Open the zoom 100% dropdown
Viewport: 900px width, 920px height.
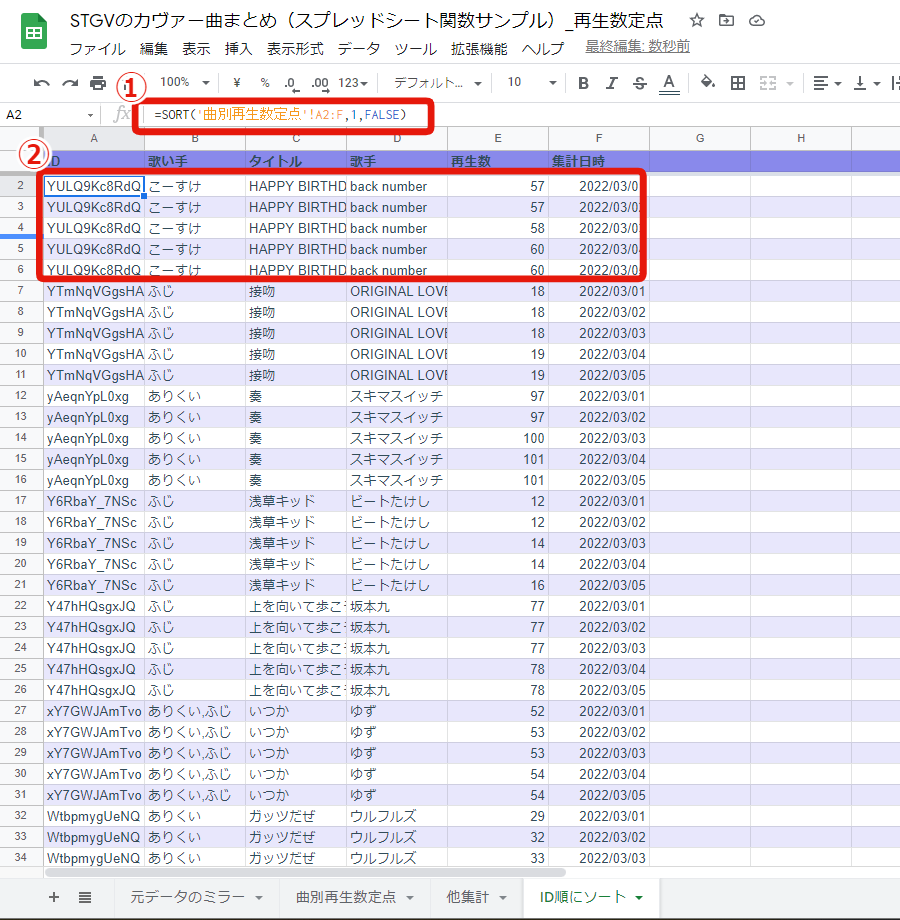[185, 83]
